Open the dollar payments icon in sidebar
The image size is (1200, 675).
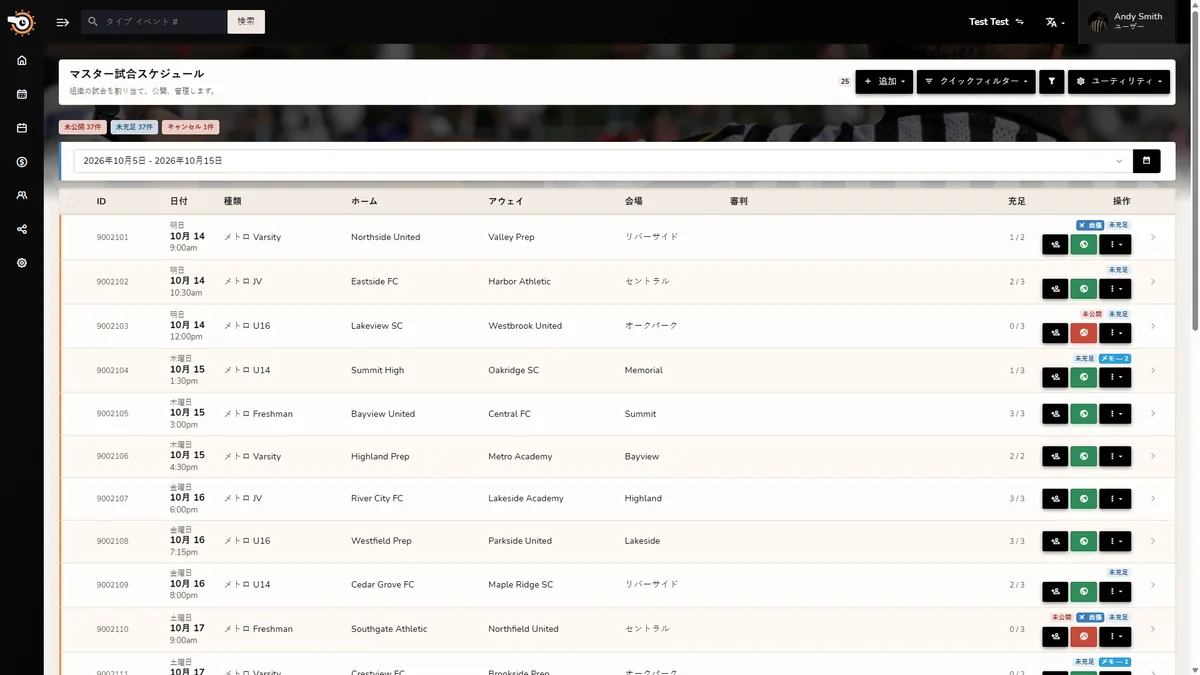22,162
